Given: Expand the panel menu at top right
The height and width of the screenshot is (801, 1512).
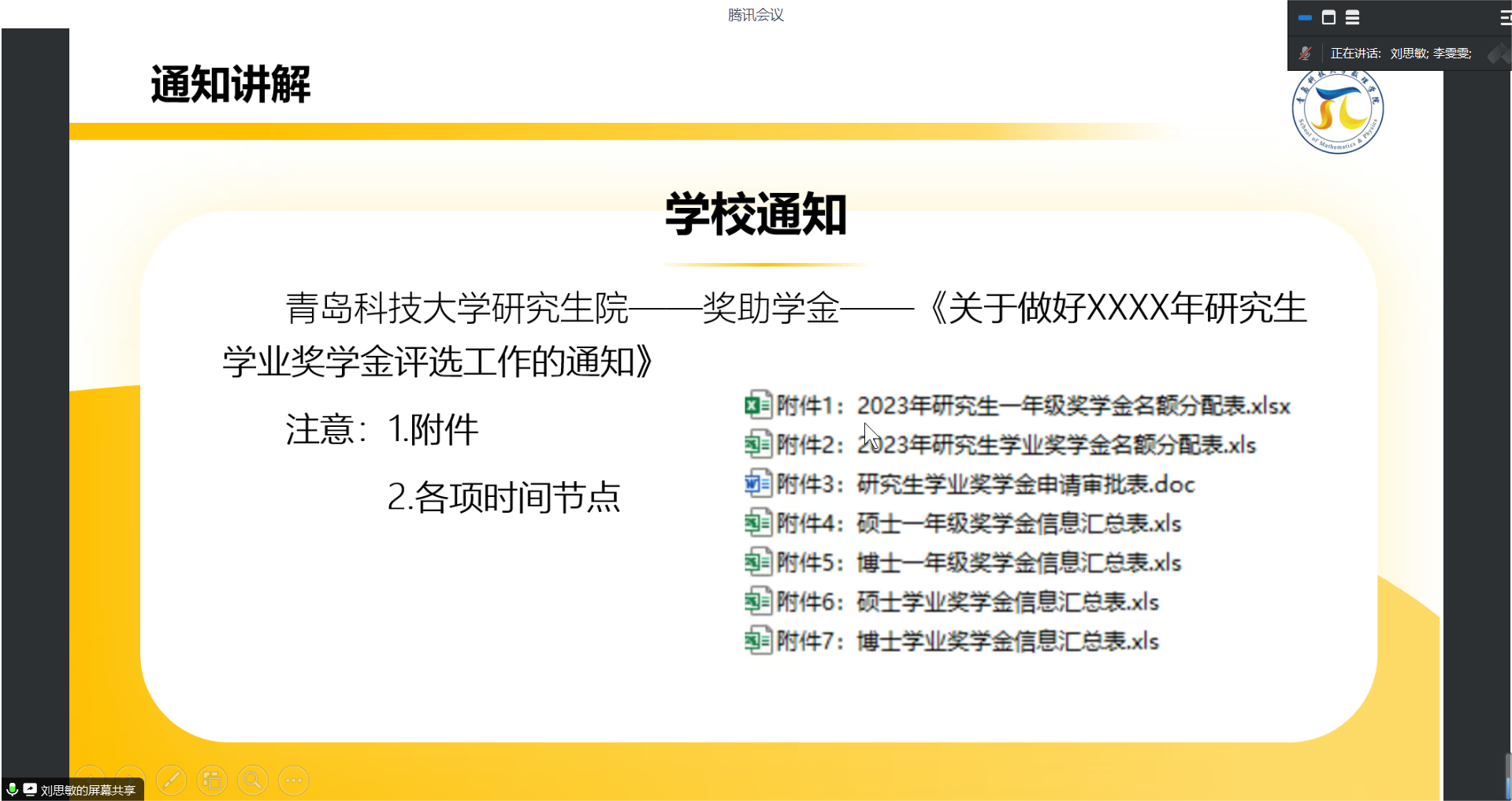Looking at the screenshot, I should point(1505,17).
